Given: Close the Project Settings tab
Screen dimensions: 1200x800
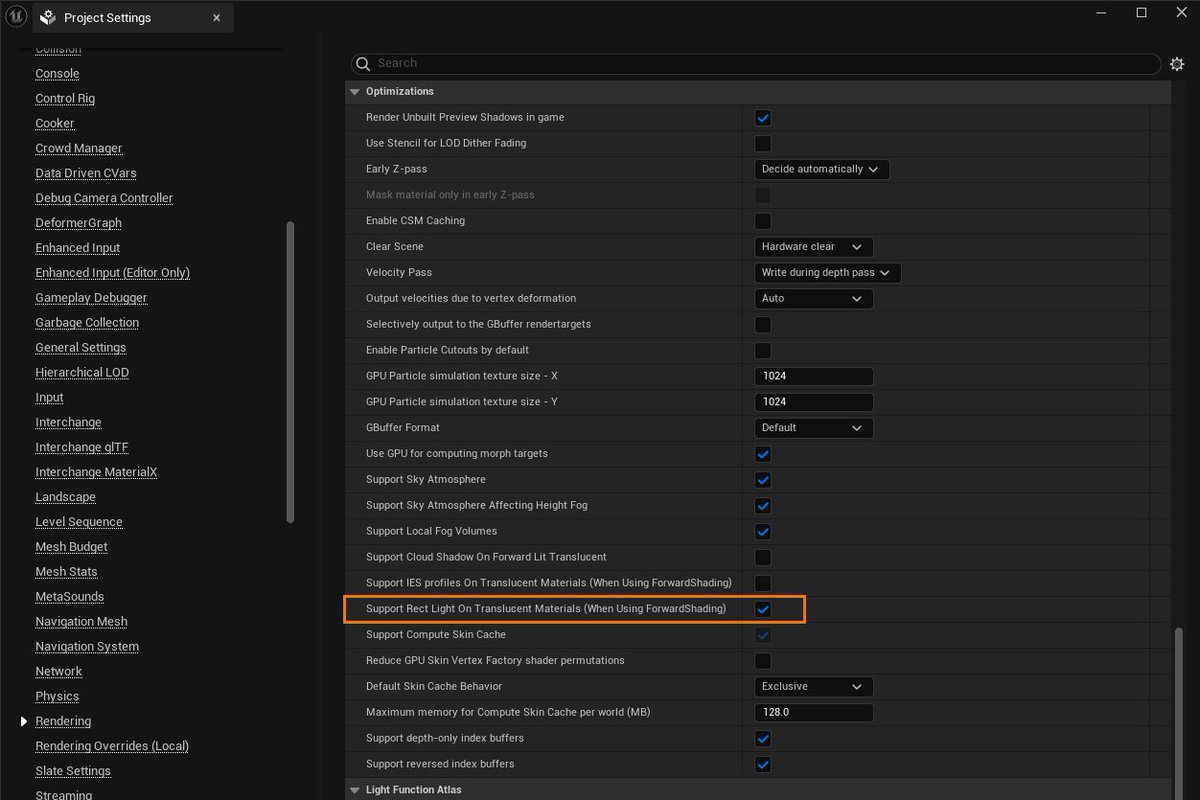Looking at the screenshot, I should (x=218, y=18).
